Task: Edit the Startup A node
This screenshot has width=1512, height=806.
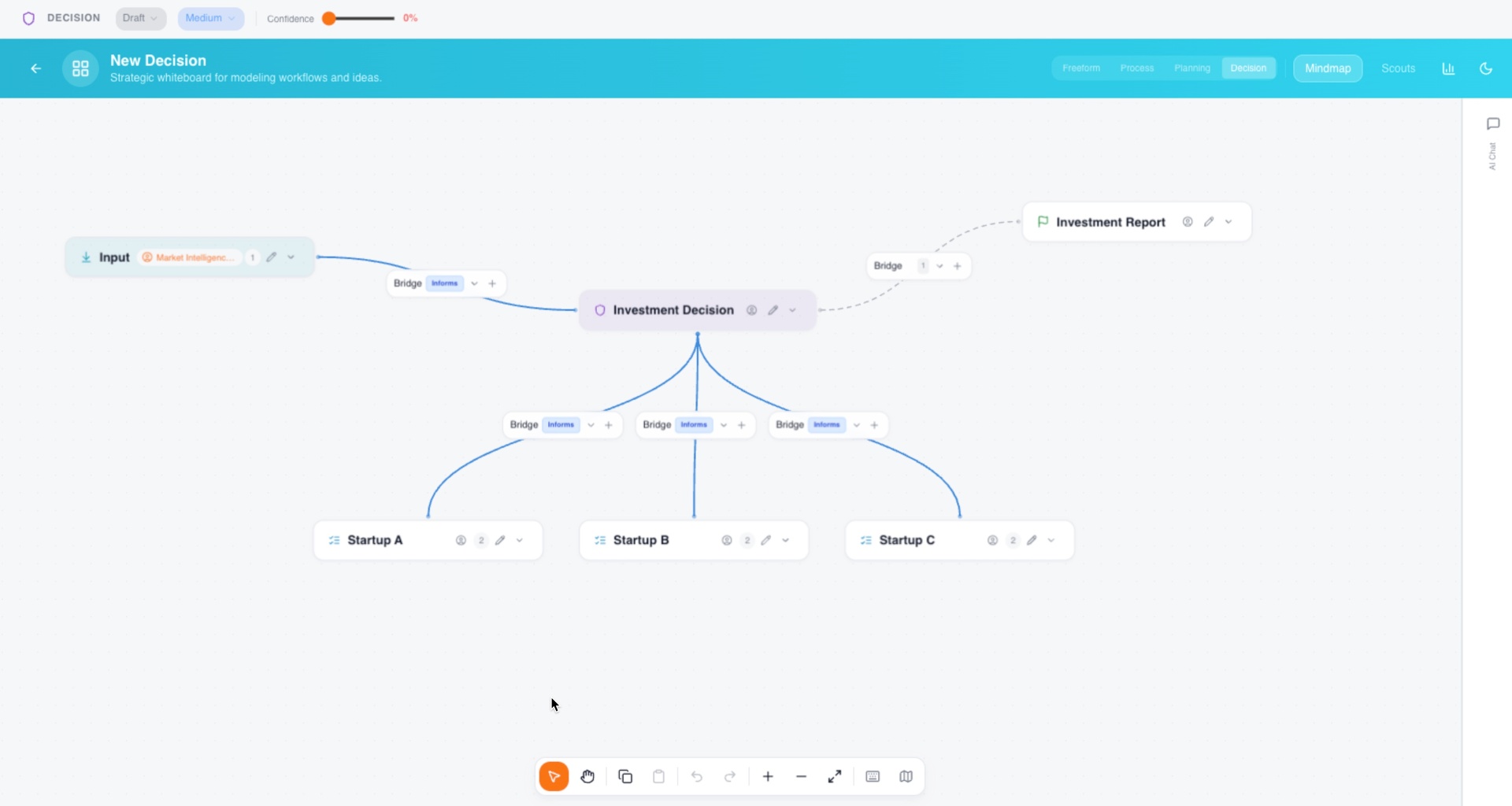Action: 500,540
